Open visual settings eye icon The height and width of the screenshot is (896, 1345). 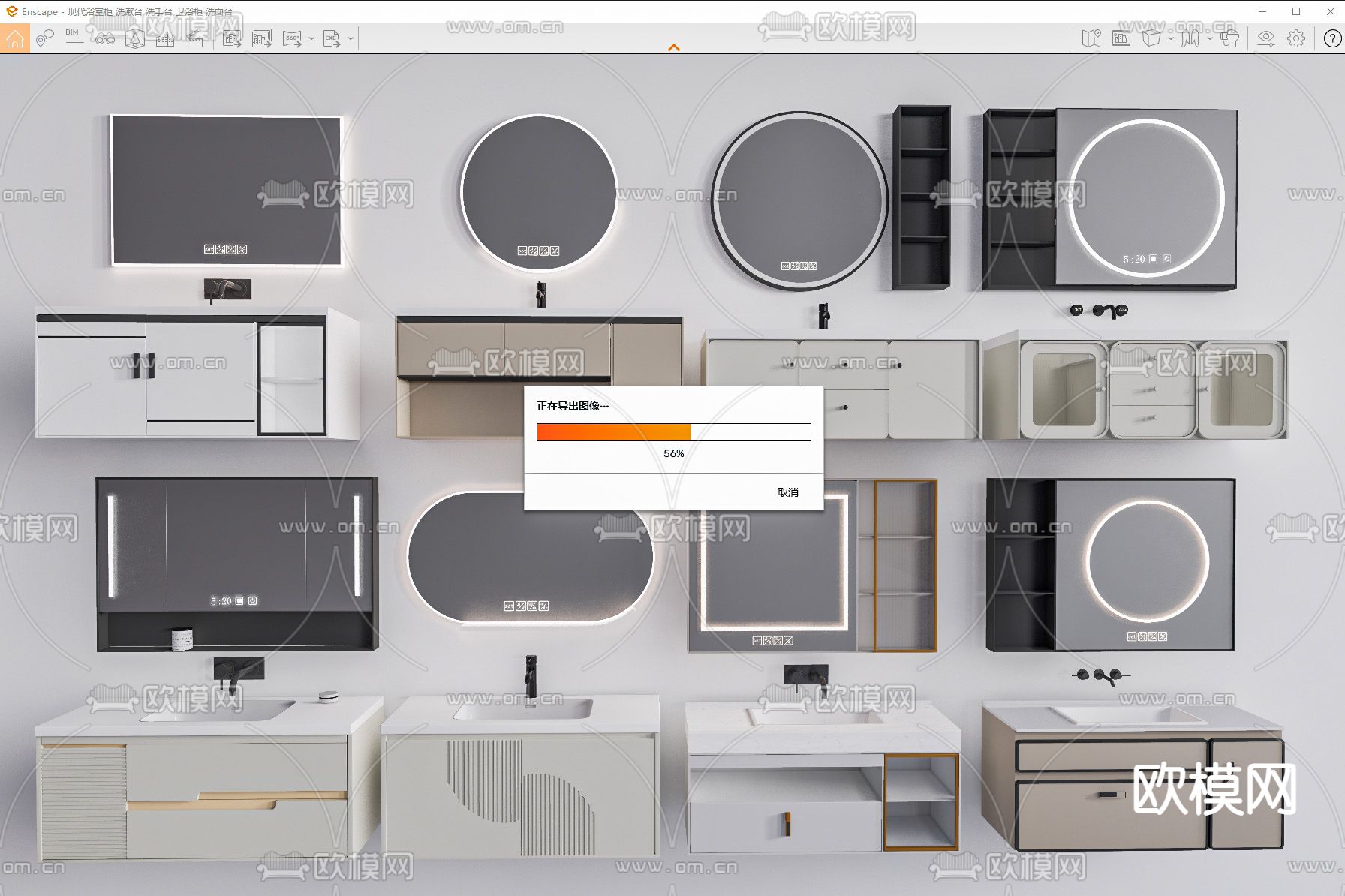coord(1266,38)
